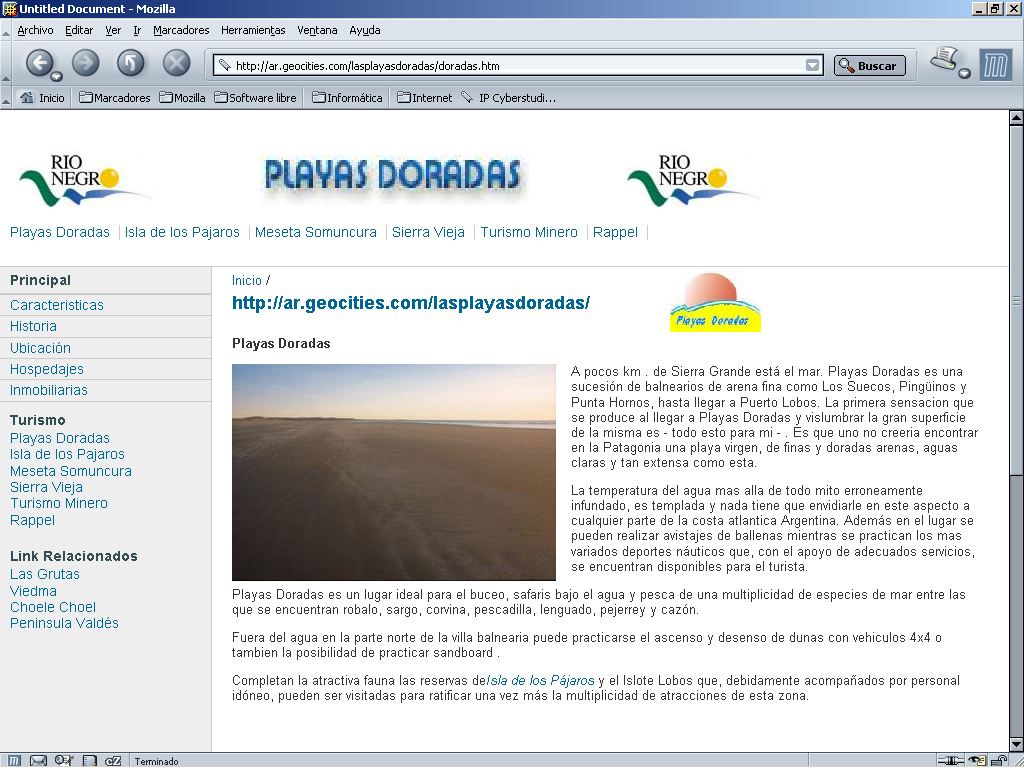
Task: Click the beach photo in the article
Action: click(393, 472)
